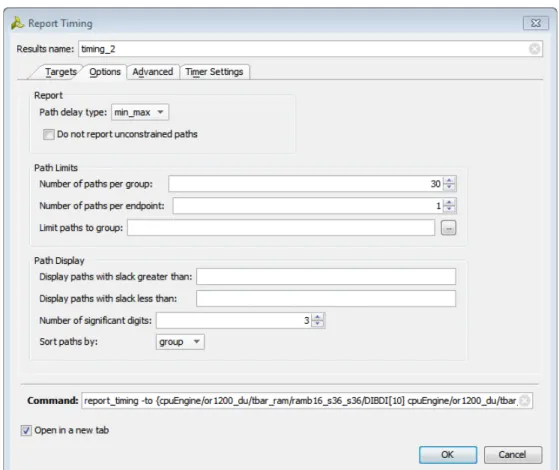Cancel the Report Timing dialog
This screenshot has height=470, width=559.
tap(513, 455)
